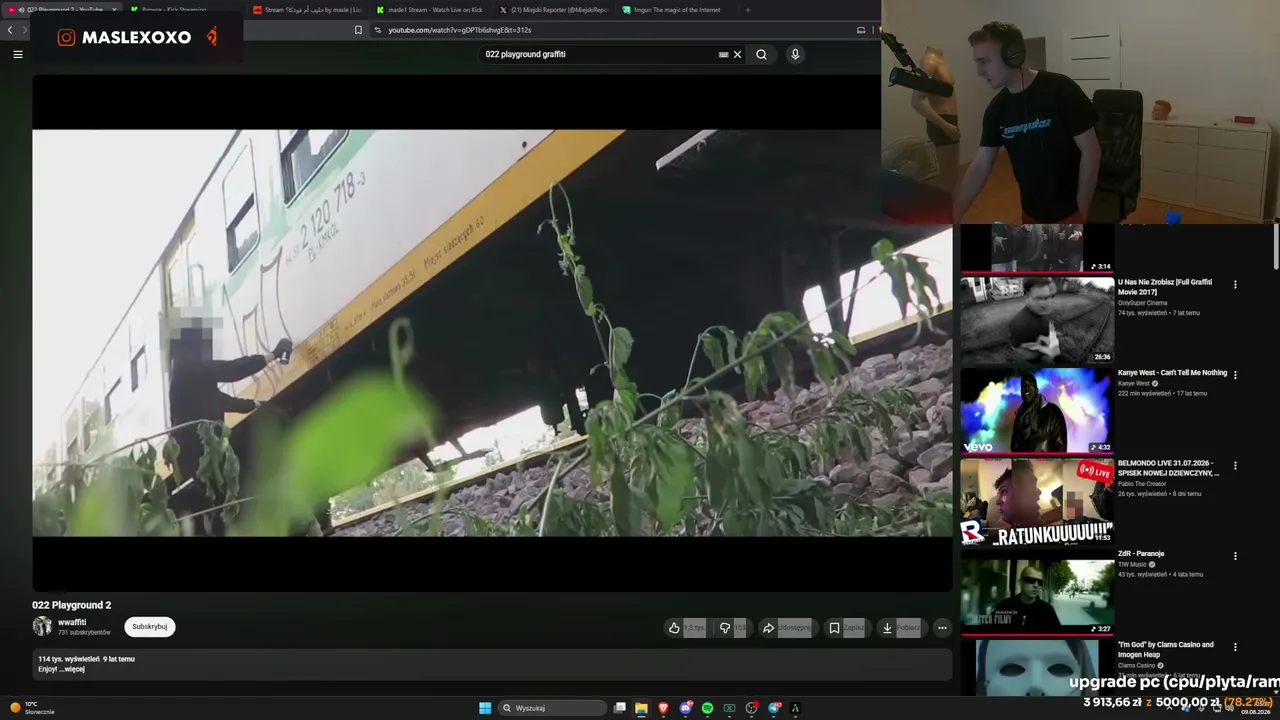The width and height of the screenshot is (1280, 720).
Task: Click the video player area
Action: coord(492,333)
